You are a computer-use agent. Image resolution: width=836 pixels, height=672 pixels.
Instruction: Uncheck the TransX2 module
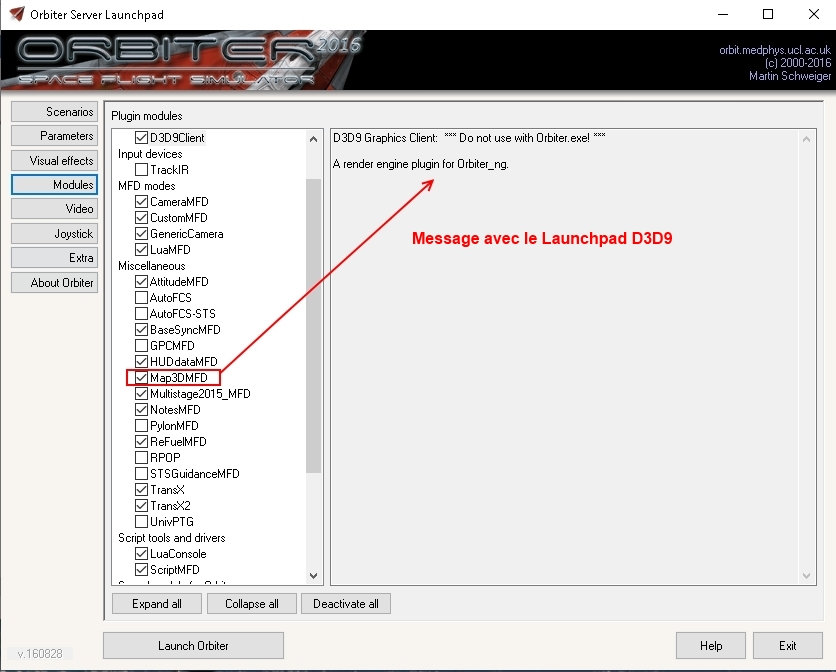pyautogui.click(x=141, y=506)
